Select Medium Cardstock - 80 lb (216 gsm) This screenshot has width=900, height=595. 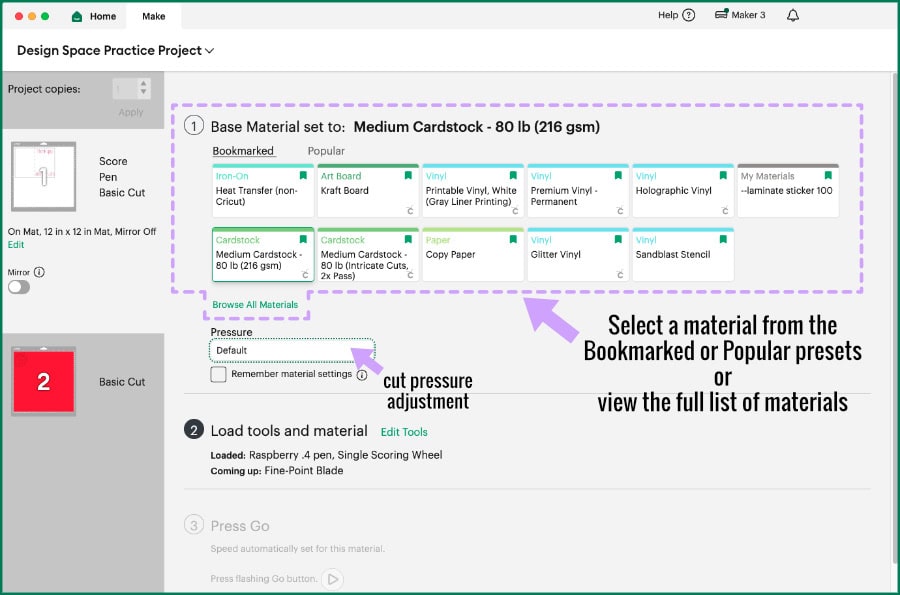[263, 255]
